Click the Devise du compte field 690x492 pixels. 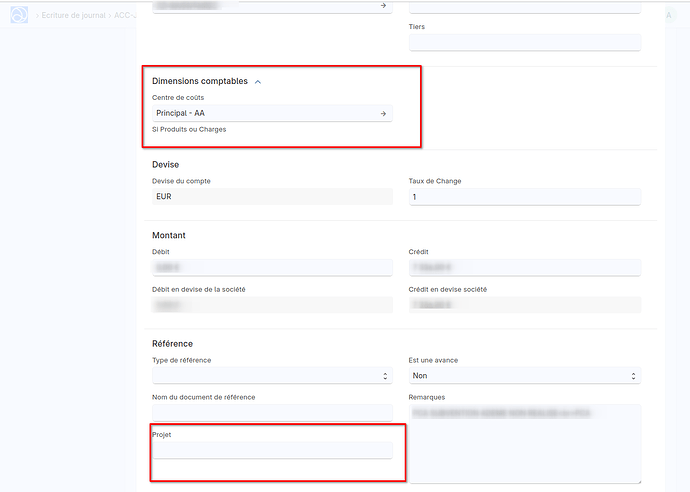point(271,197)
